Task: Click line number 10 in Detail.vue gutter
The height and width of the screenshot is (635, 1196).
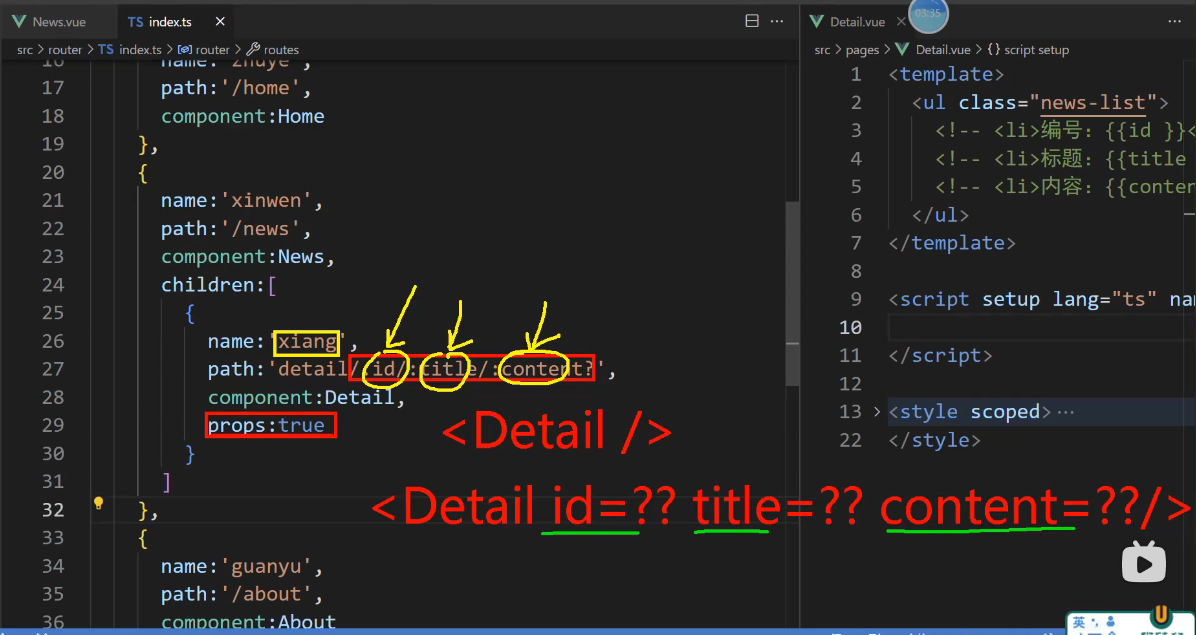Action: click(x=850, y=327)
